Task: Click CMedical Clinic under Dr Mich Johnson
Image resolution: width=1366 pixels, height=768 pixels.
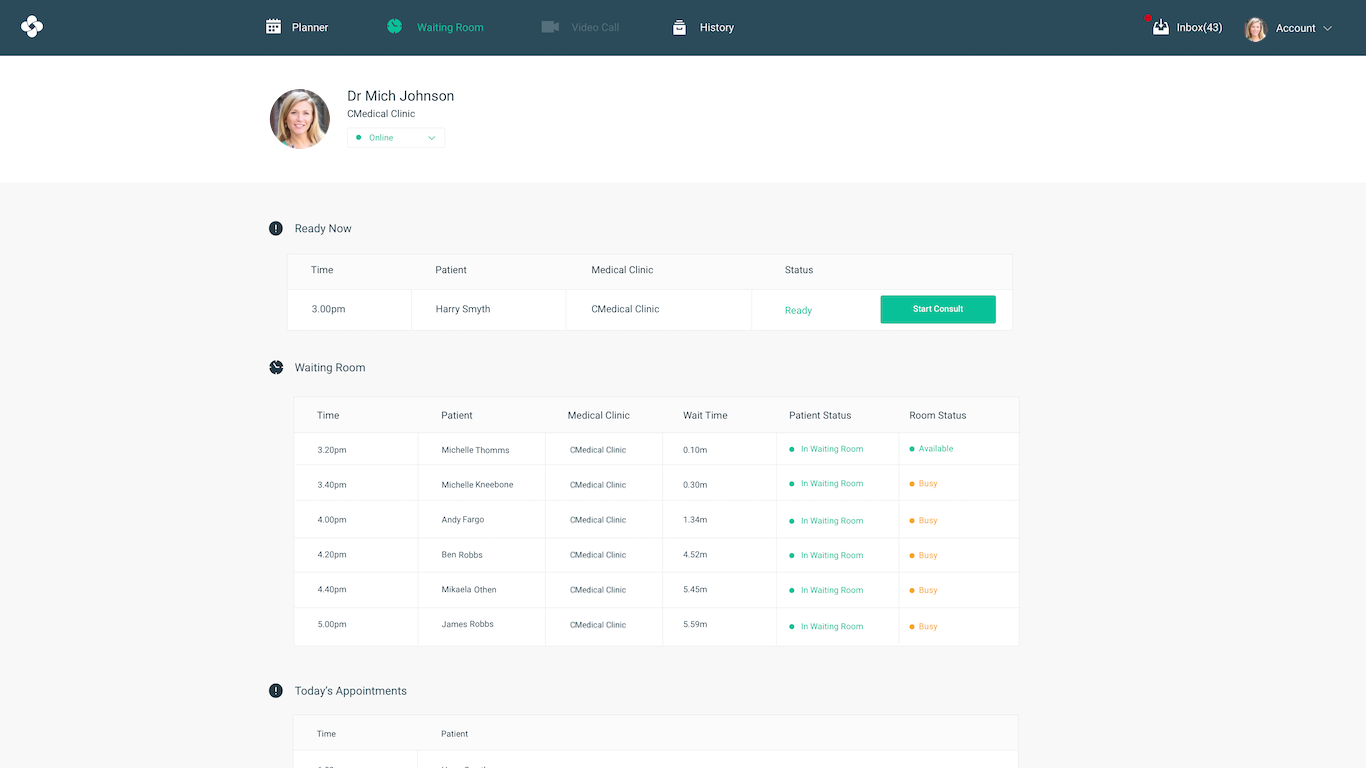Action: point(381,114)
